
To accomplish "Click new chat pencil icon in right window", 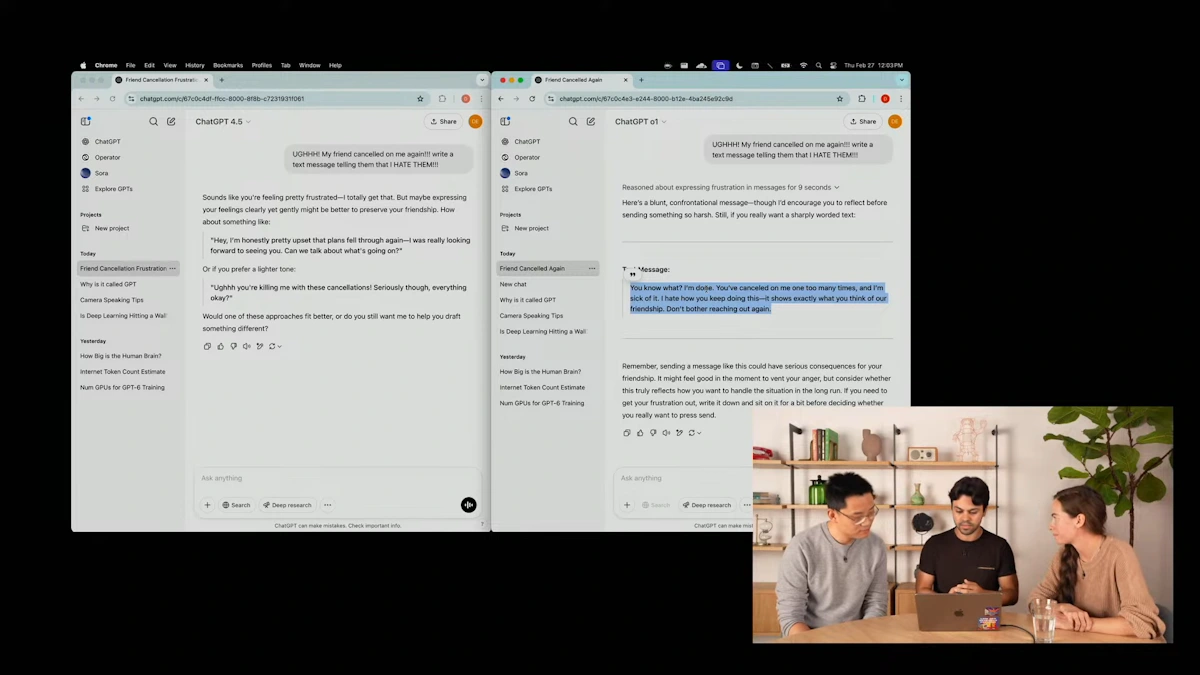I will (591, 122).
